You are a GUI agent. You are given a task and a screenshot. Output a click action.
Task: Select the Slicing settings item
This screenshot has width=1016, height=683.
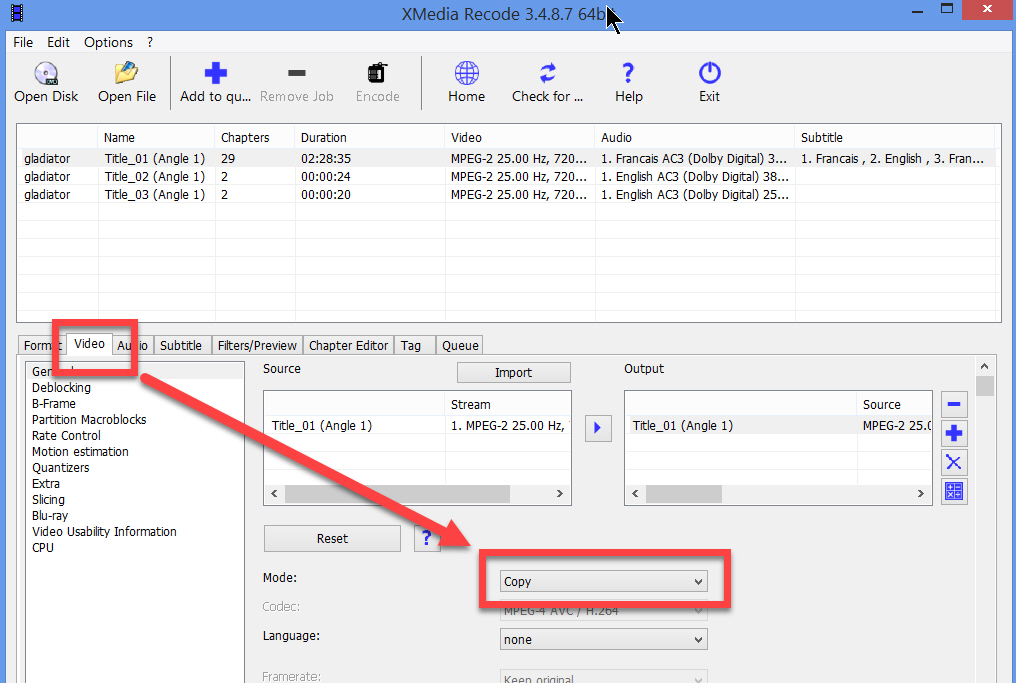point(49,500)
